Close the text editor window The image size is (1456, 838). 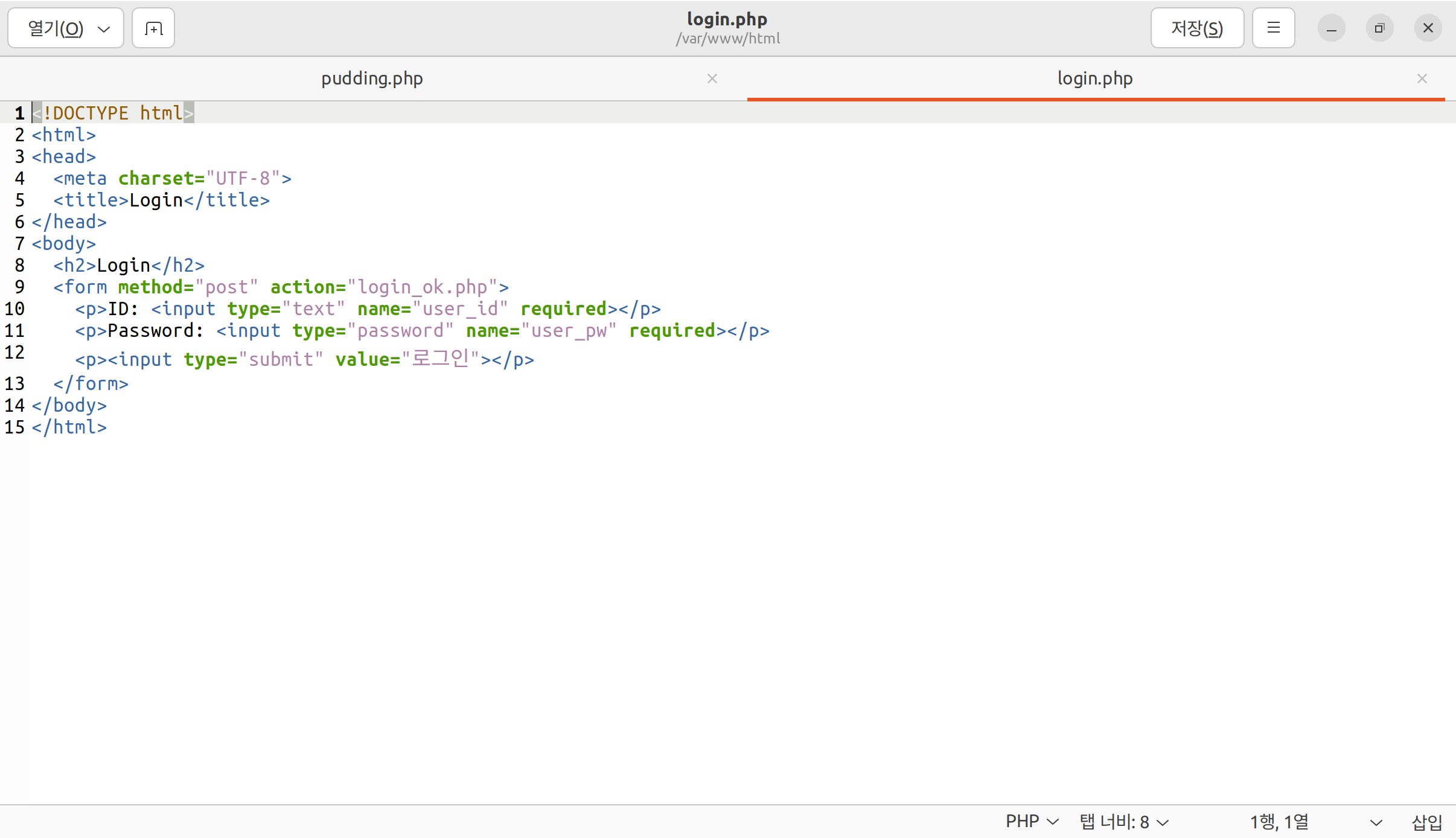(x=1428, y=28)
